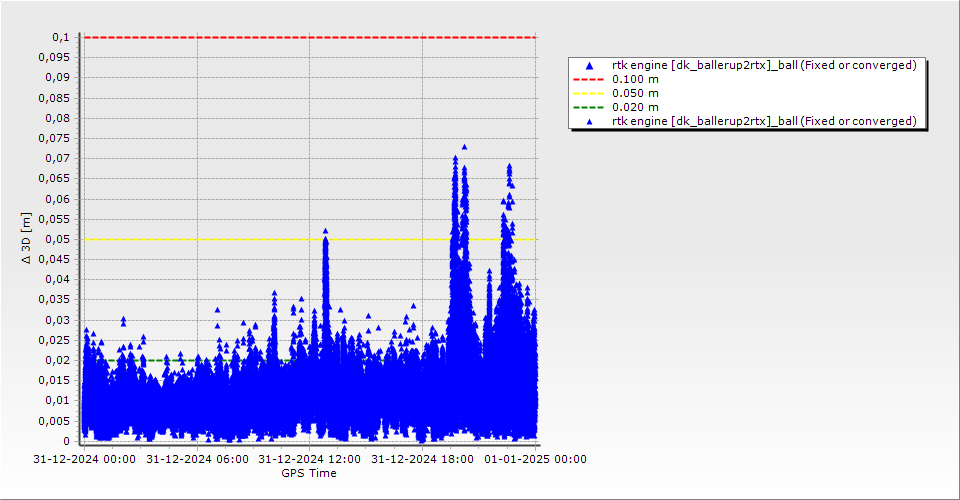Viewport: 960px width, 500px height.
Task: Click the red 0.1 m threshold line in plot
Action: pos(310,37)
